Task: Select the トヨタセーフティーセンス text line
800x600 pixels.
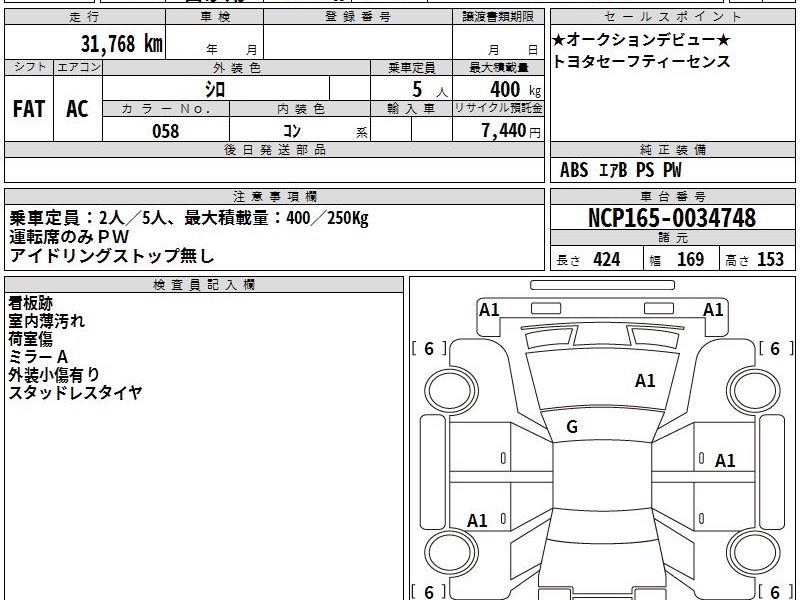Action: 641,61
